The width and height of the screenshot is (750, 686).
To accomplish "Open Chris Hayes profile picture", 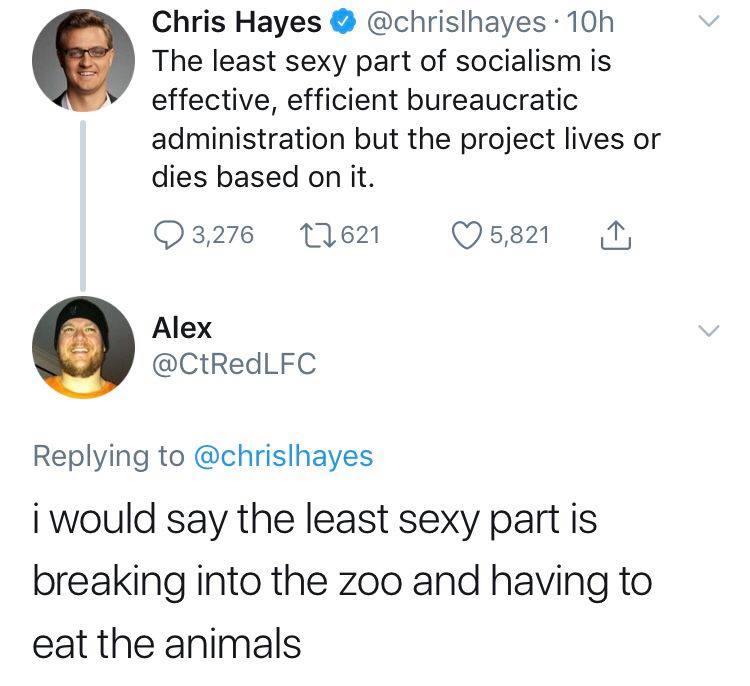I will pos(83,60).
